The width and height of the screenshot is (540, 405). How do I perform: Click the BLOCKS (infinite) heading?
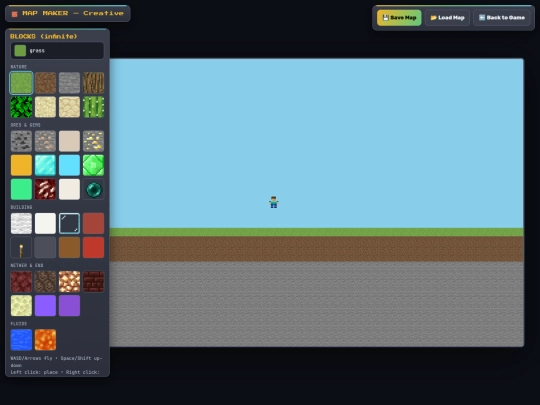[44, 36]
